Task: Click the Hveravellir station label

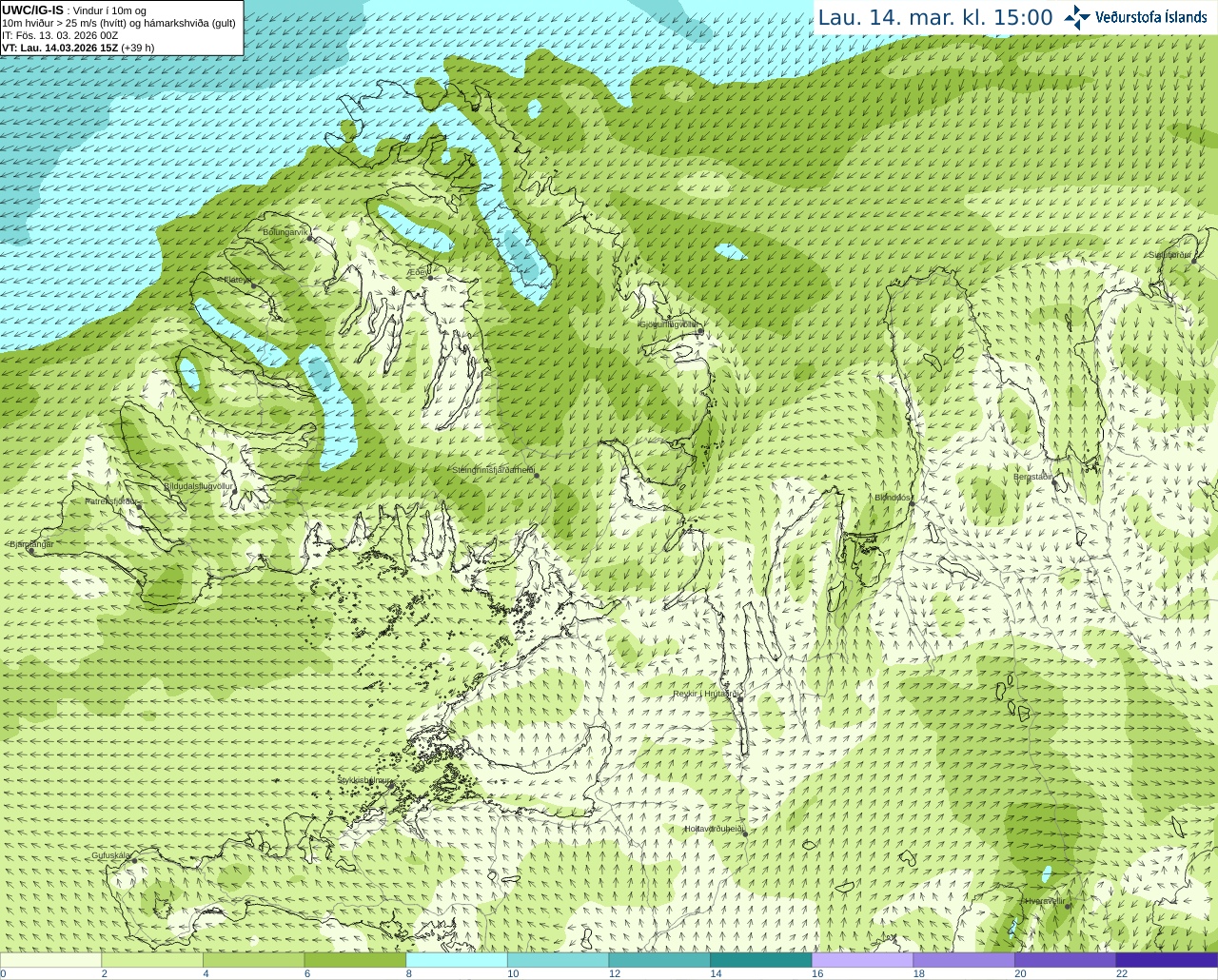Action: point(1044,901)
